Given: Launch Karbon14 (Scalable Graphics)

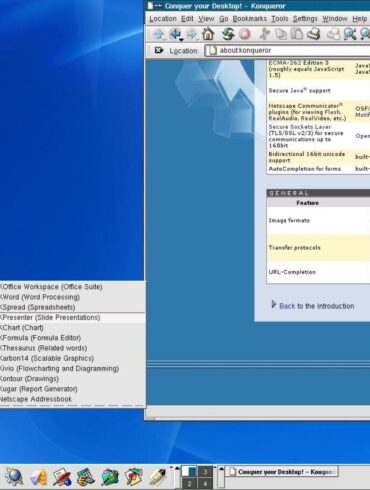Looking at the screenshot, I should click(72, 358).
